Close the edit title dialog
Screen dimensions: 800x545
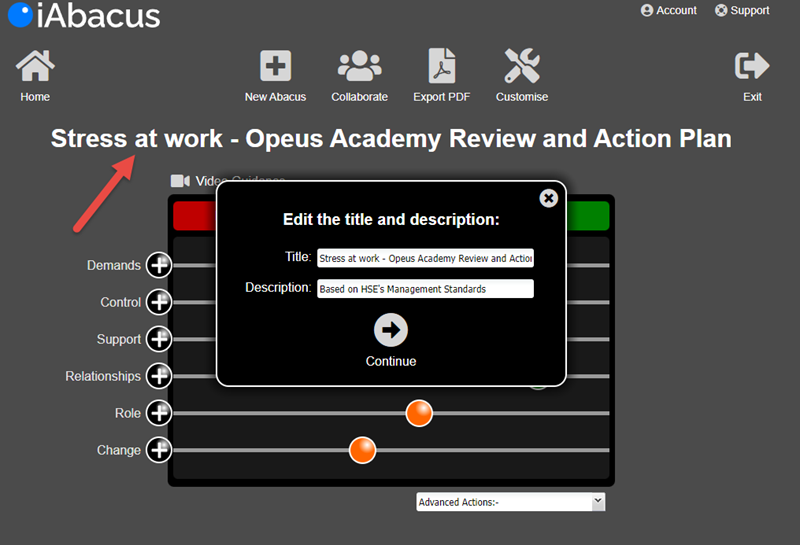pos(548,198)
